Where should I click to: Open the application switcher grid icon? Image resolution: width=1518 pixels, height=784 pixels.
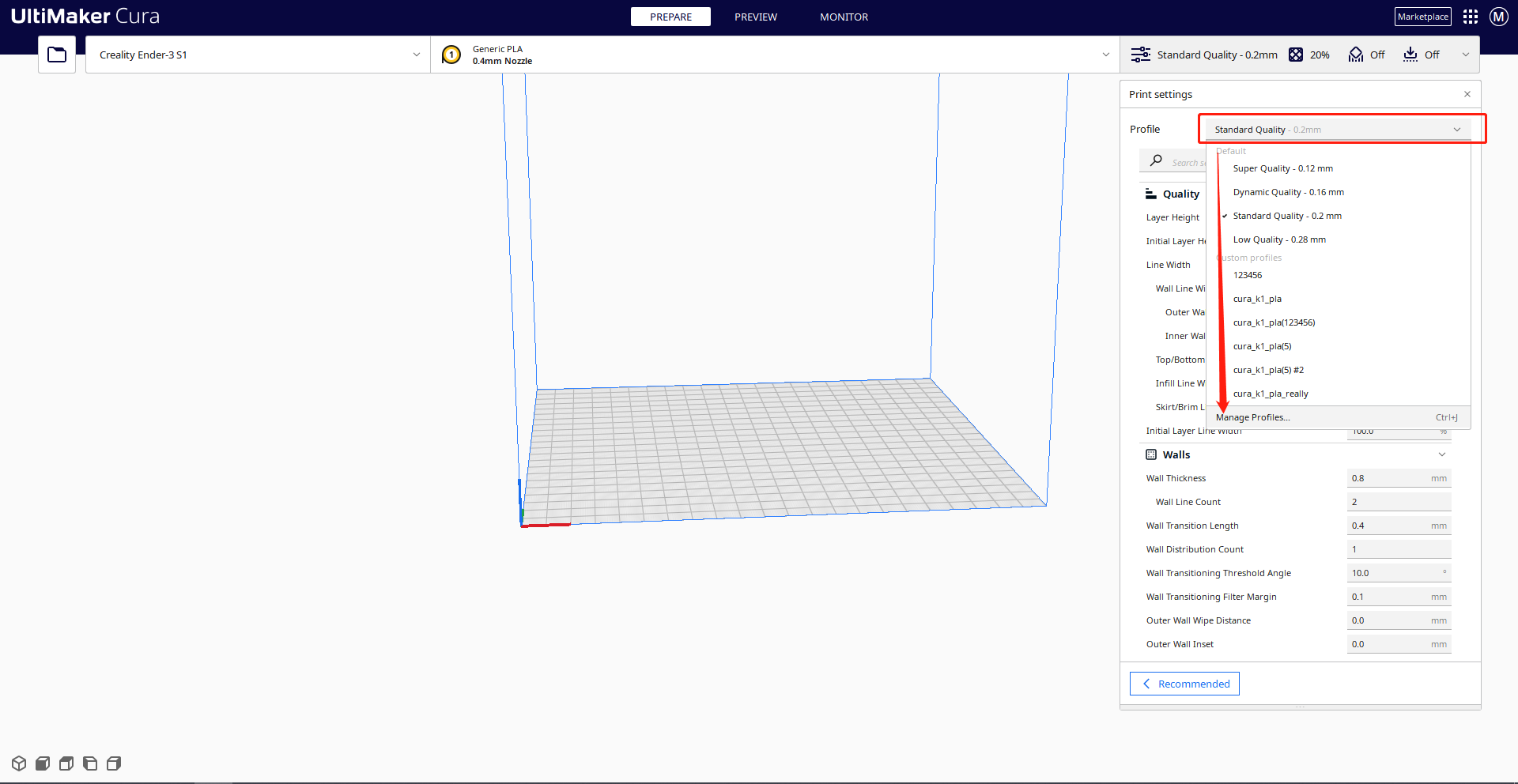click(x=1471, y=17)
